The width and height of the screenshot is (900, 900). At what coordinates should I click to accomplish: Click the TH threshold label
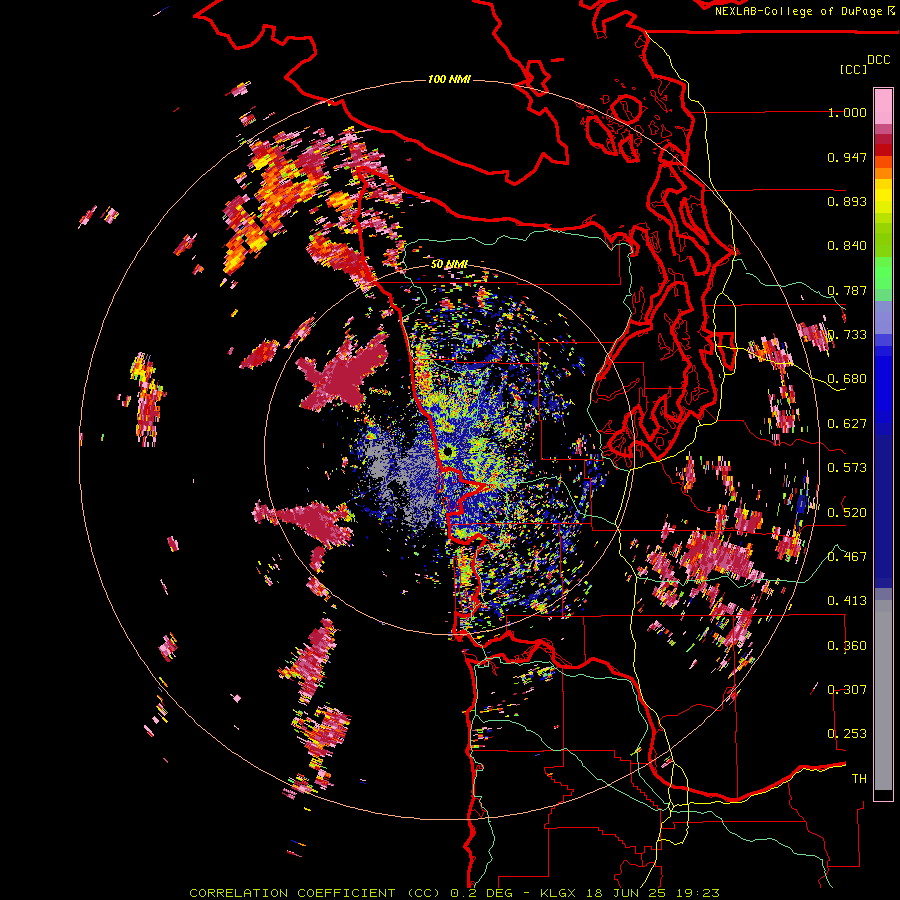[x=859, y=778]
